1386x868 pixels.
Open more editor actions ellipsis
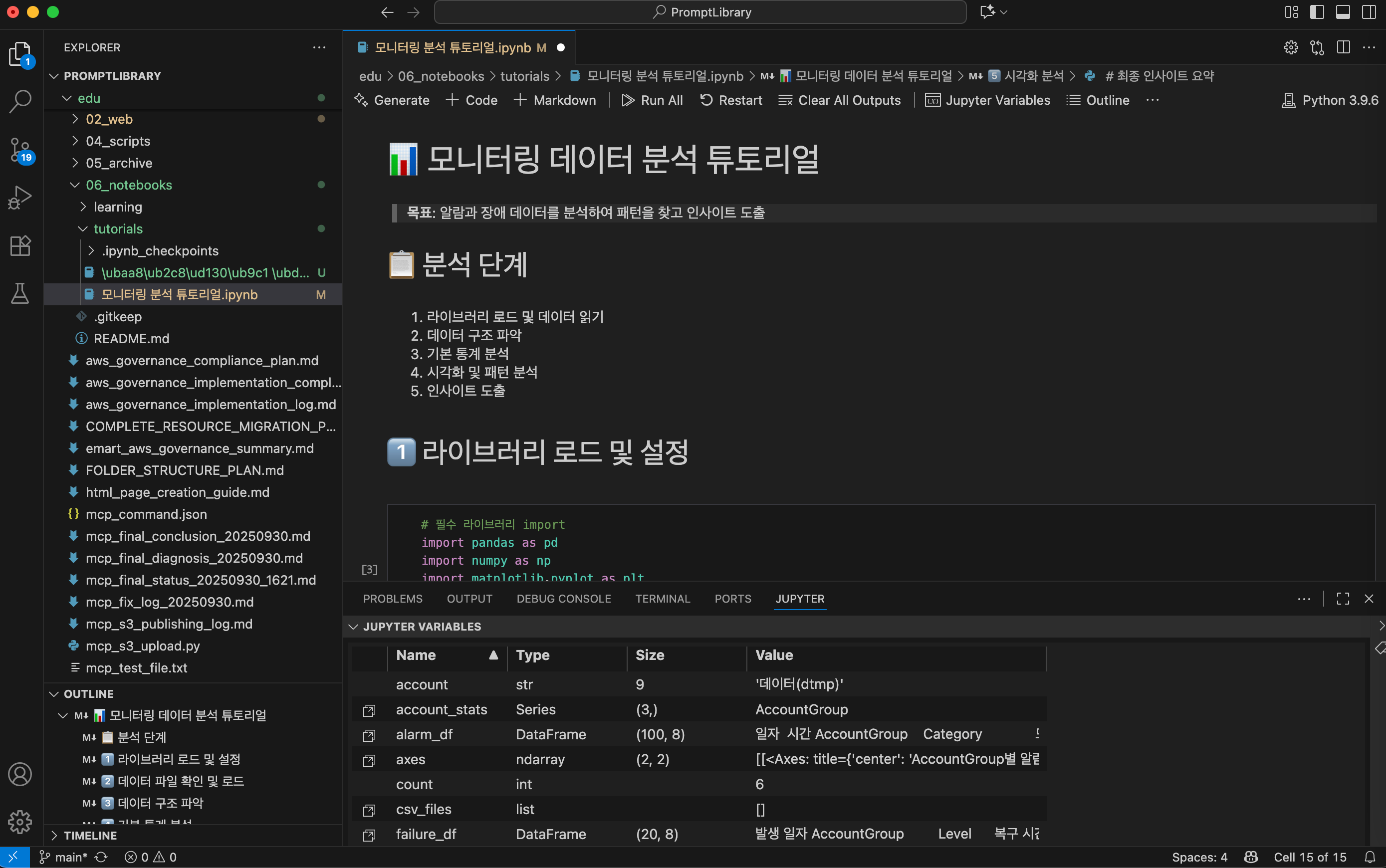tap(1370, 48)
